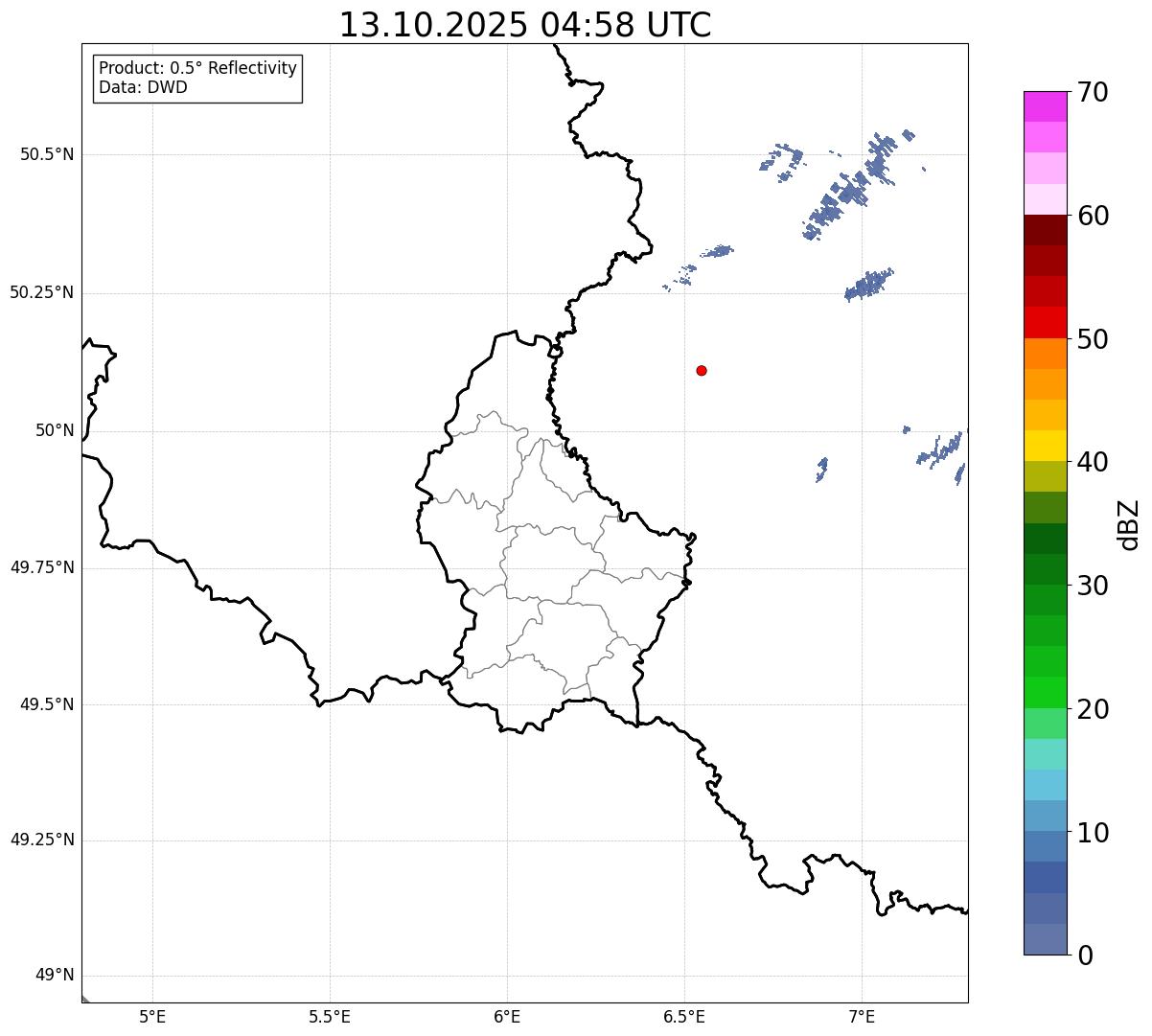
Task: Pick the bright red colorbar swatch
Action: 1046,322
